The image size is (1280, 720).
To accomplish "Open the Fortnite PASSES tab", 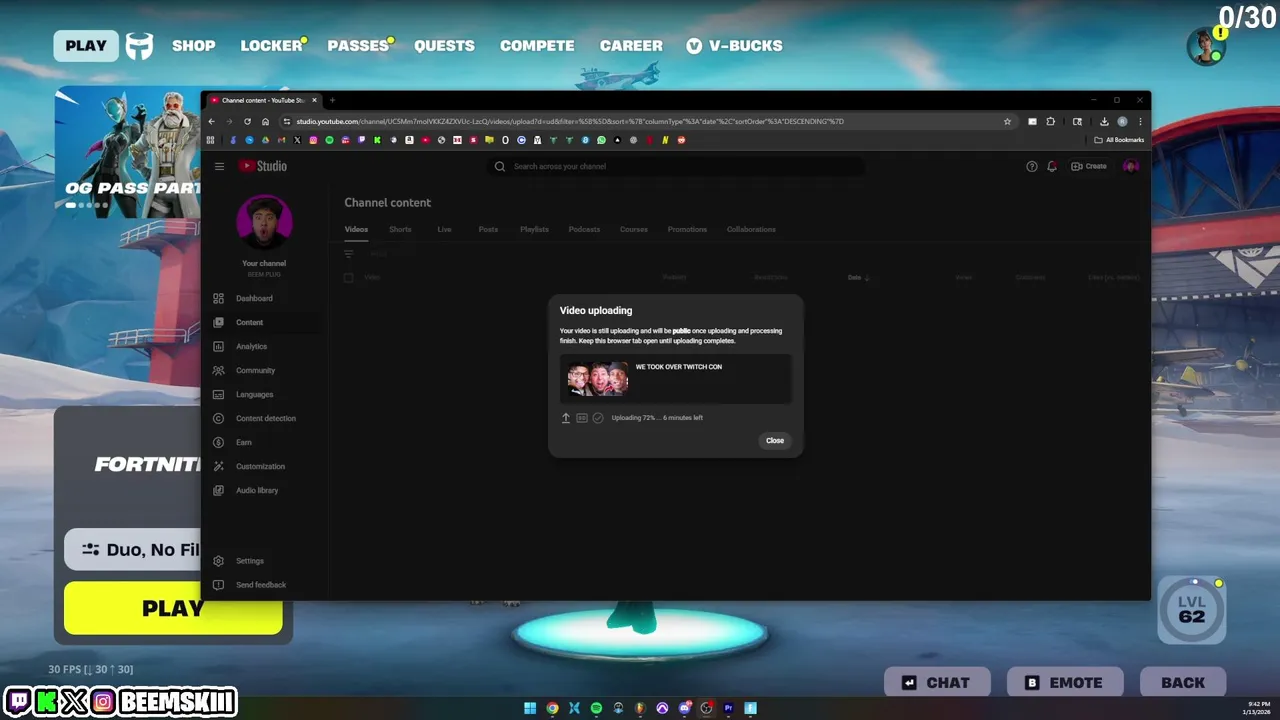I will click(358, 45).
